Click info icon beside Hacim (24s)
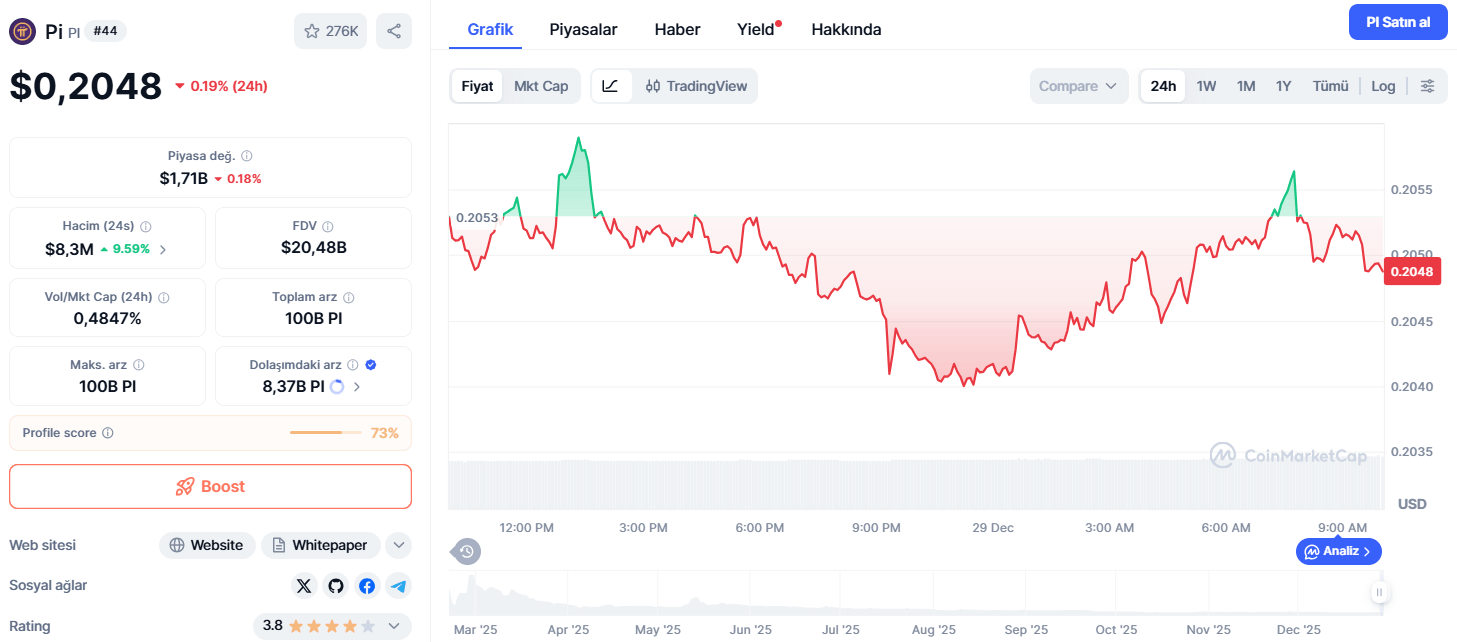1457x642 pixels. 145,227
